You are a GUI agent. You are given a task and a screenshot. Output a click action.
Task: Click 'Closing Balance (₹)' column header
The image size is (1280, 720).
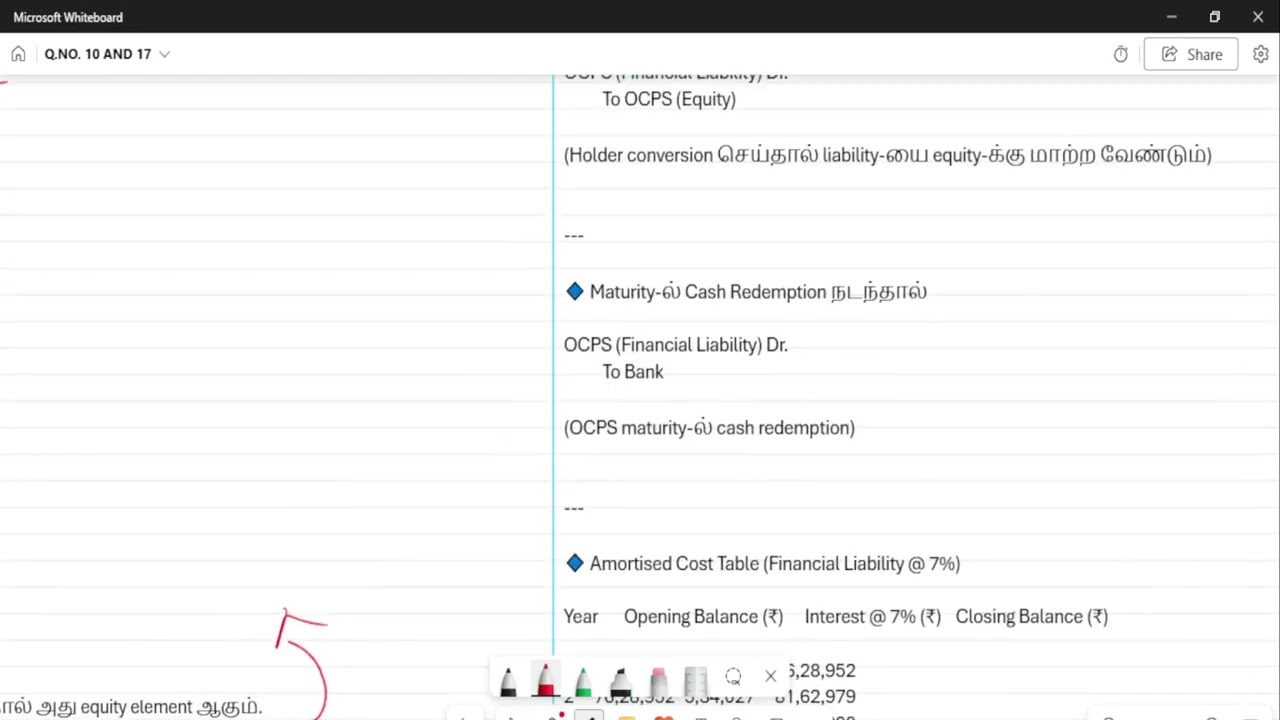tap(1032, 617)
